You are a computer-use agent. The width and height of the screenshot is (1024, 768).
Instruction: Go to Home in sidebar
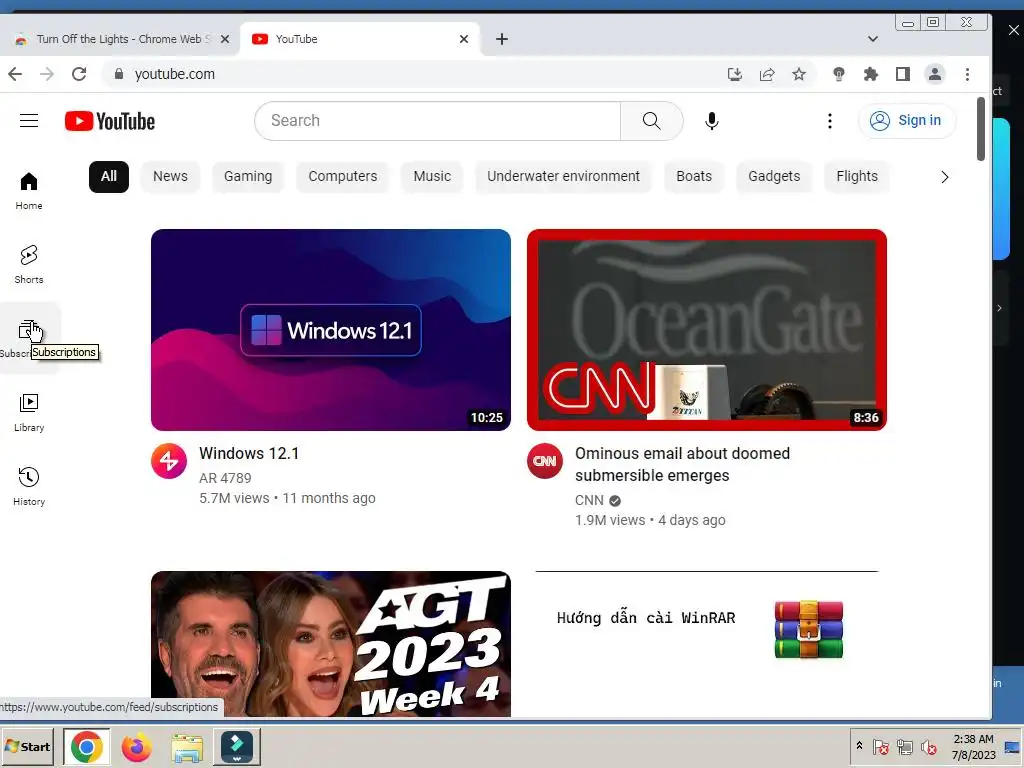point(29,191)
